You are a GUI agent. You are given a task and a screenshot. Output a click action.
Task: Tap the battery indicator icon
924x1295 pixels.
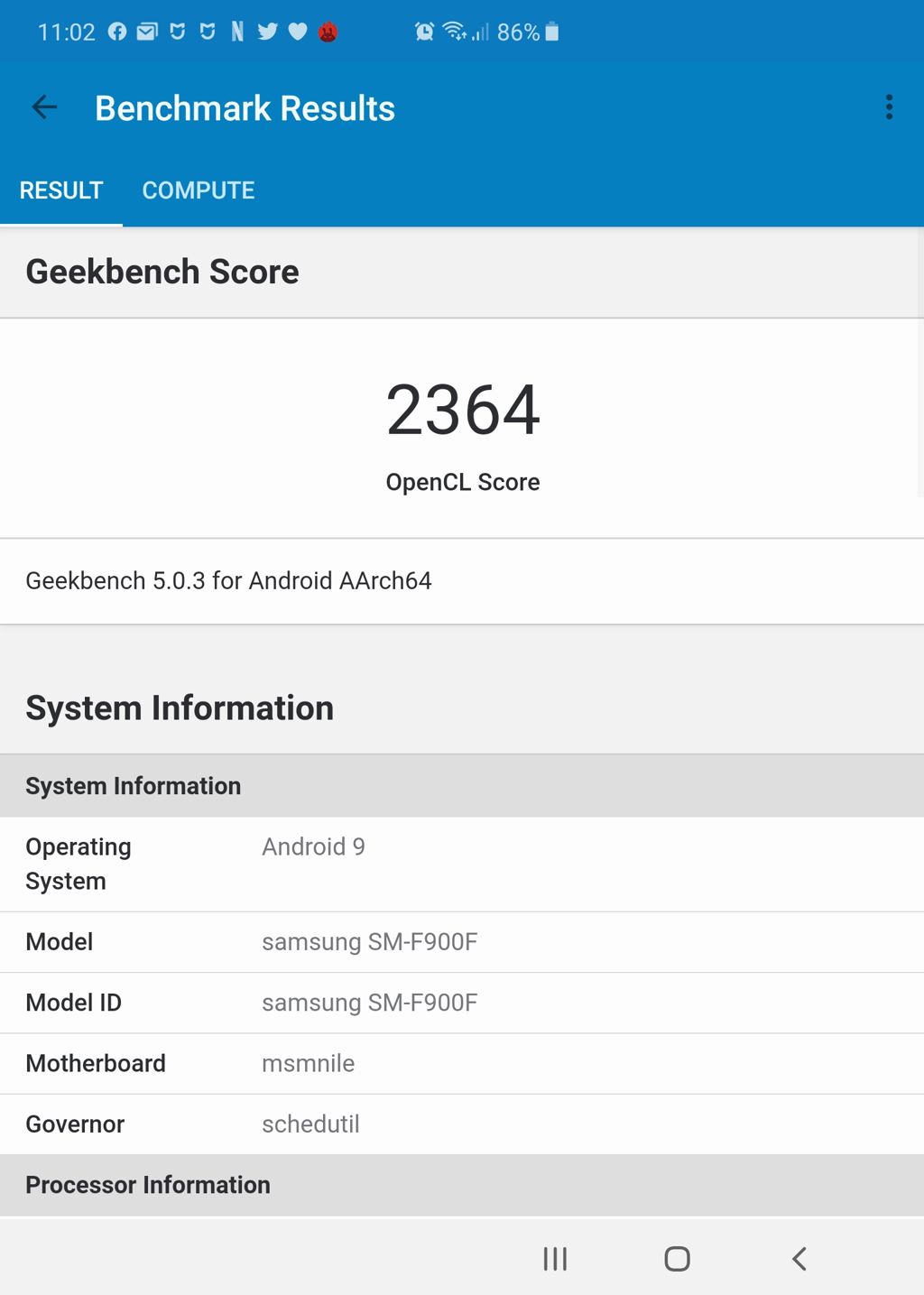click(552, 32)
